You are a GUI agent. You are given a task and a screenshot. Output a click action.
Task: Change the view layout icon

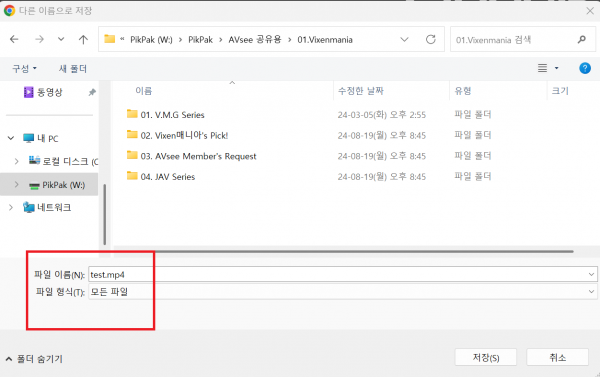[542, 68]
